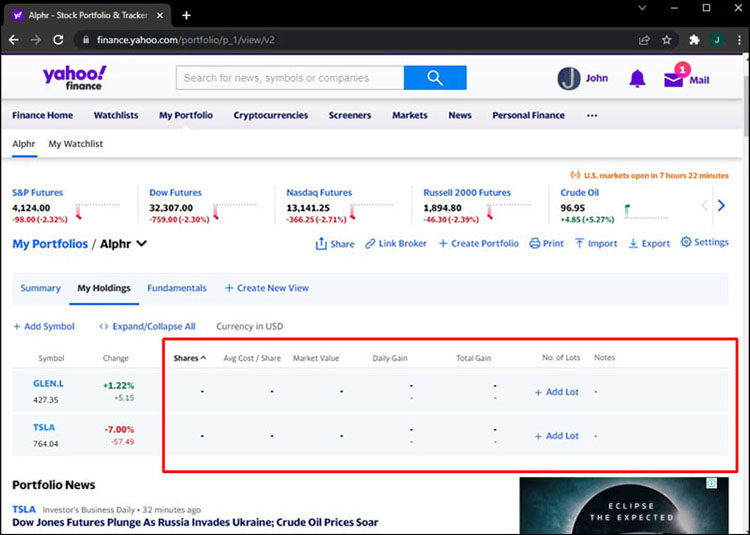Viewport: 750px width, 535px height.
Task: Open Personal Finance
Action: tap(529, 115)
